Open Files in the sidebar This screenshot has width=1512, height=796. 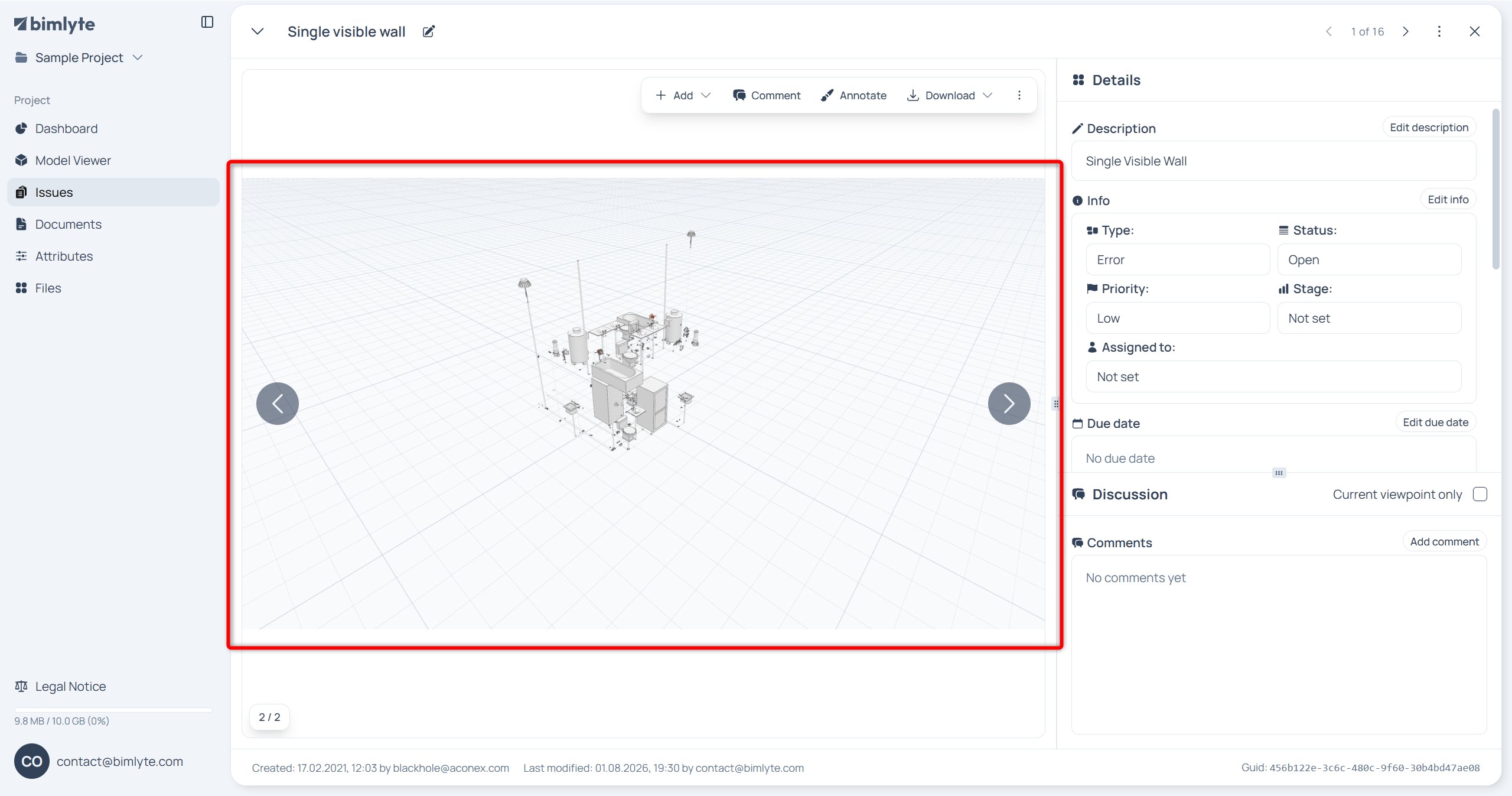click(x=113, y=288)
